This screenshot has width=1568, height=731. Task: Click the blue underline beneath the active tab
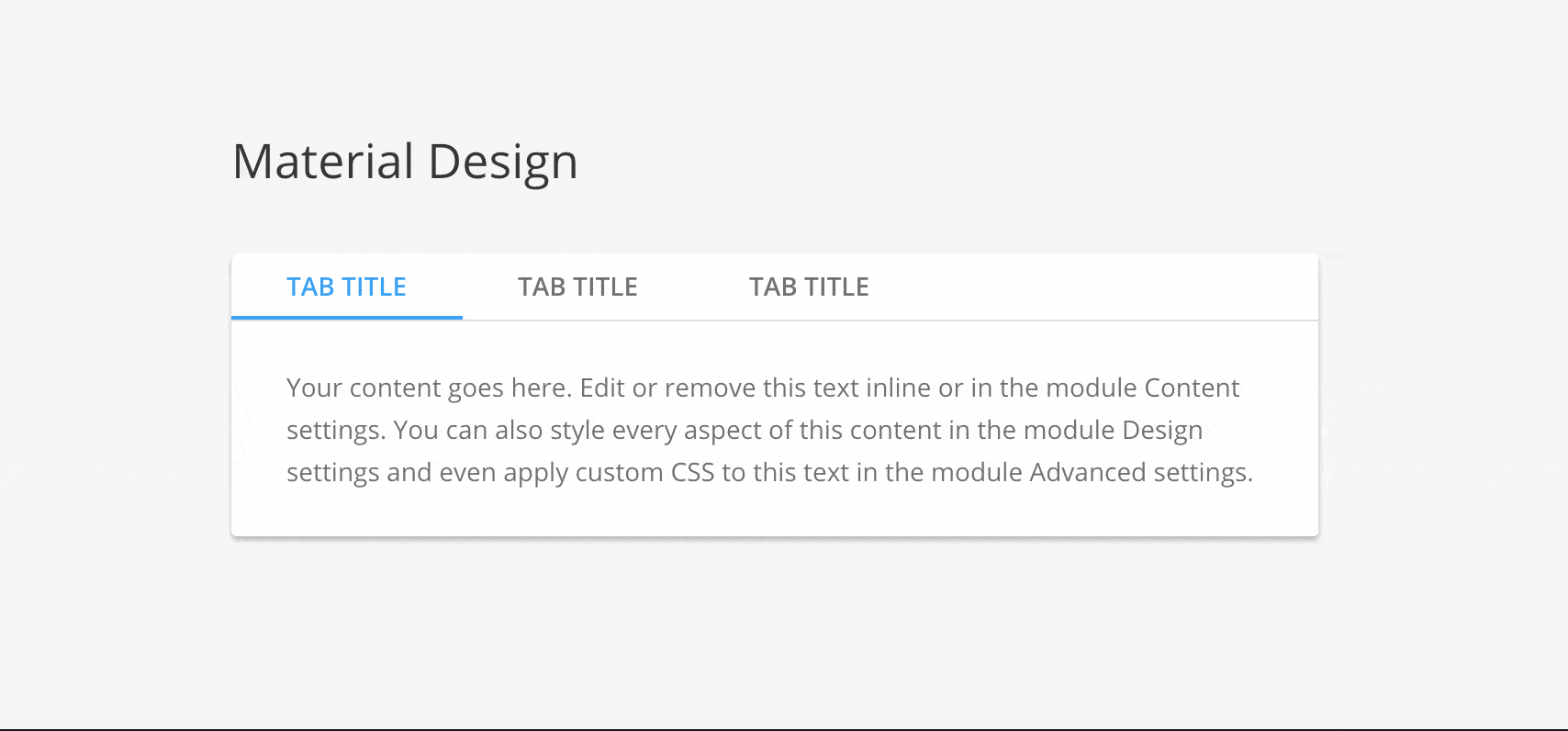tap(346, 319)
